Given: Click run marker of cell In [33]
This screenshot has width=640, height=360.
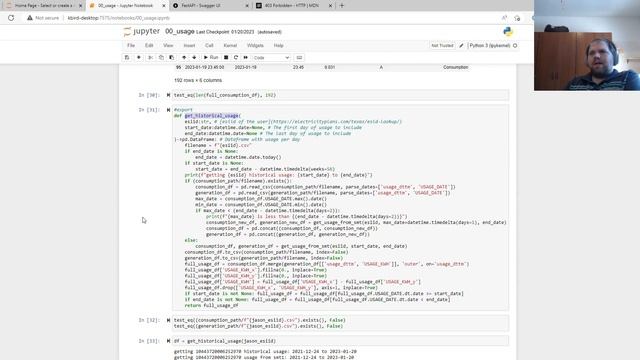Looking at the screenshot, I should (168, 341).
